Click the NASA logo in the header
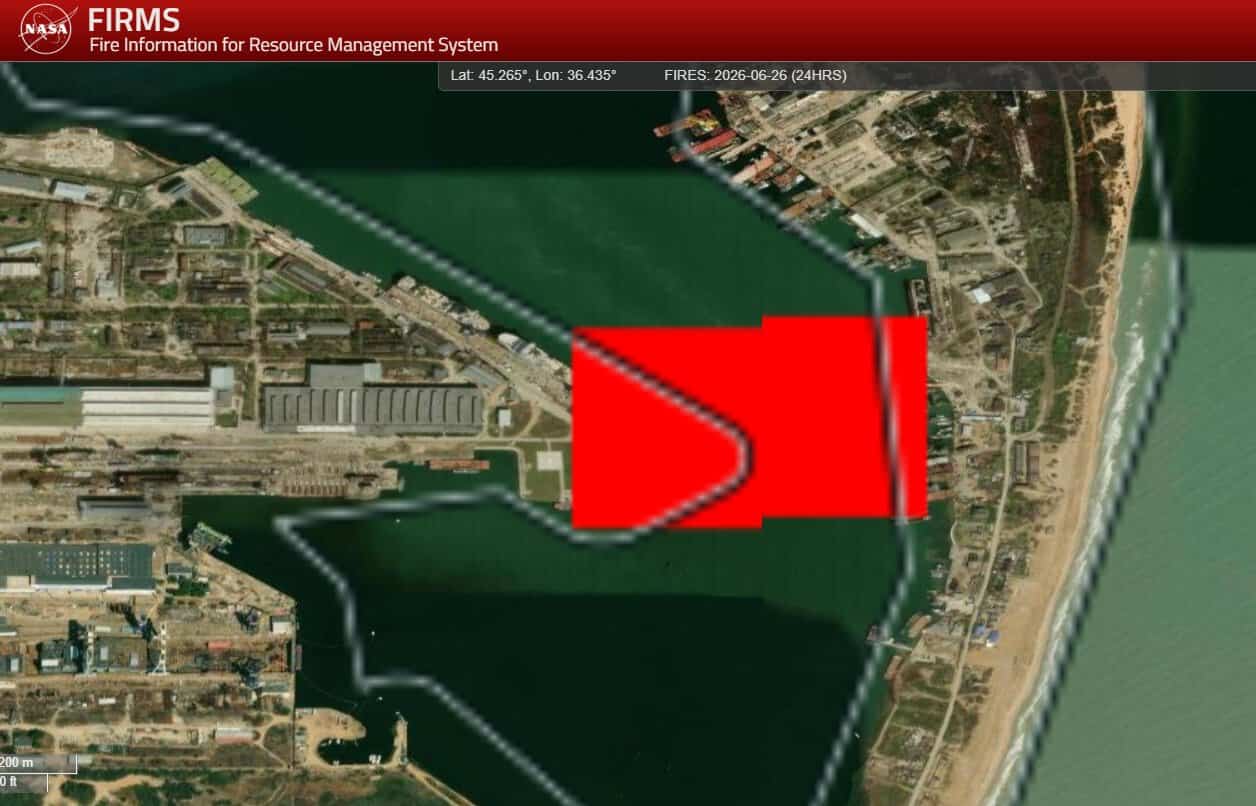This screenshot has height=806, width=1256. 48,29
